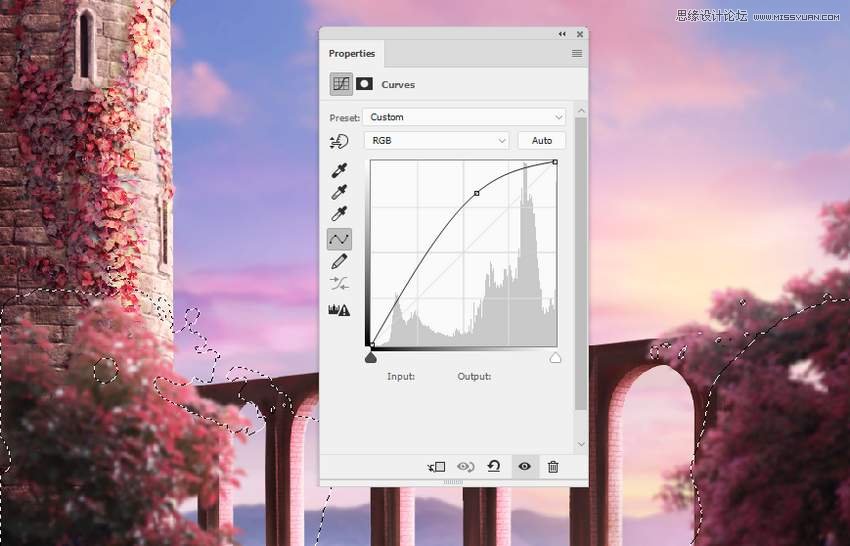Collapse the Properties panel with double arrows
The width and height of the screenshot is (850, 546).
tap(562, 34)
